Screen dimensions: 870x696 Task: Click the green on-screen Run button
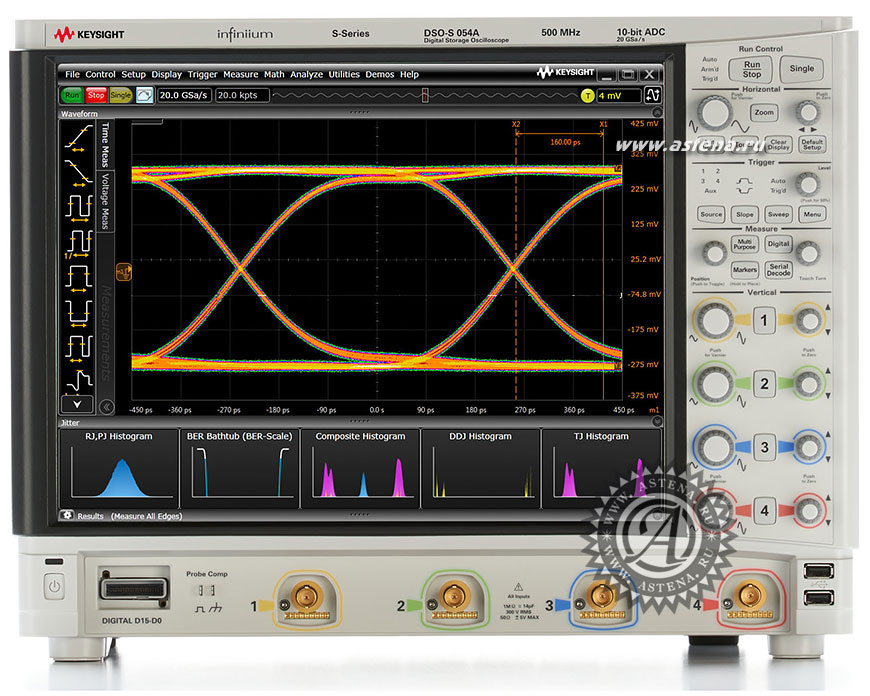pos(72,95)
